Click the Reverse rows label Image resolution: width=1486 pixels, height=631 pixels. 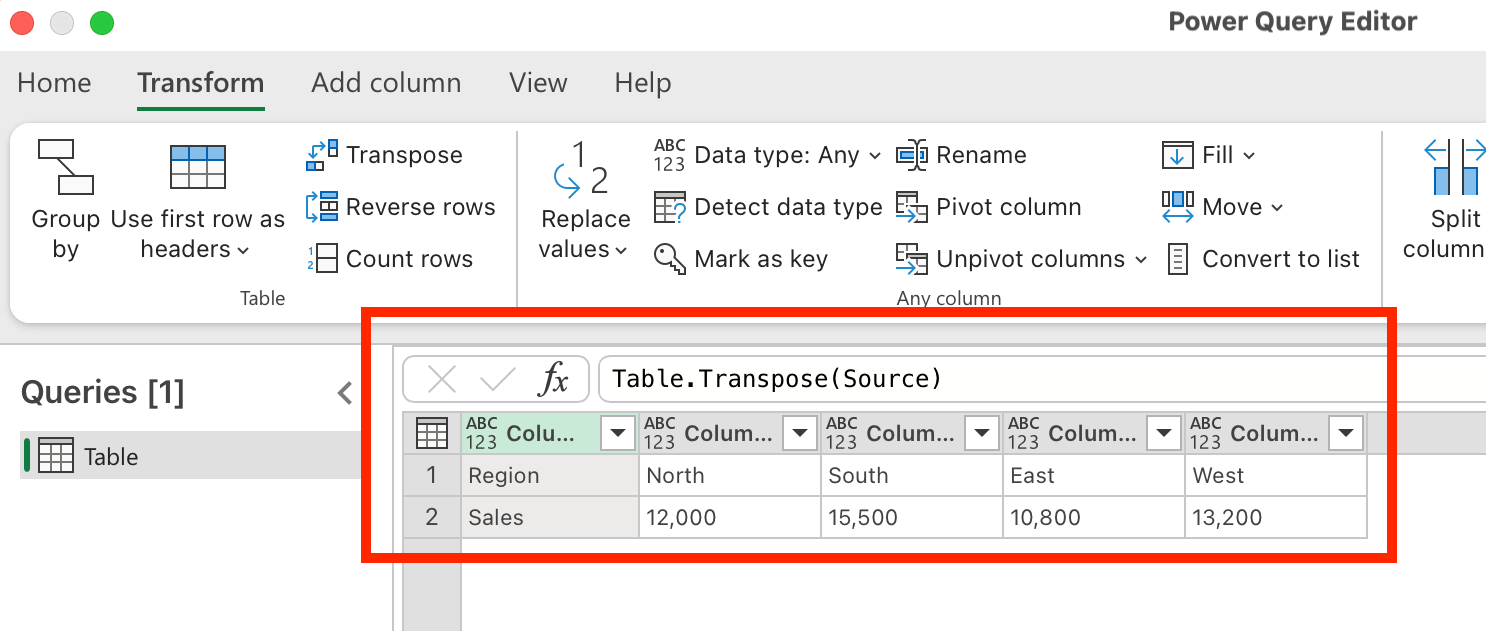[x=421, y=207]
